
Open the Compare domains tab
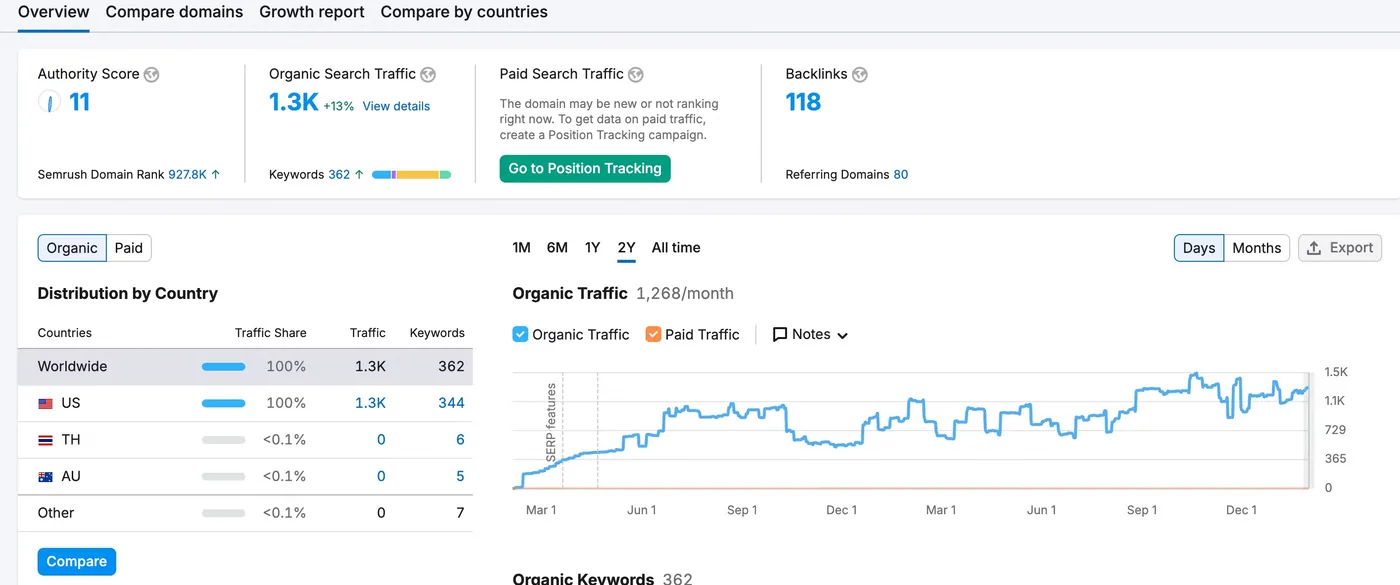(x=174, y=12)
